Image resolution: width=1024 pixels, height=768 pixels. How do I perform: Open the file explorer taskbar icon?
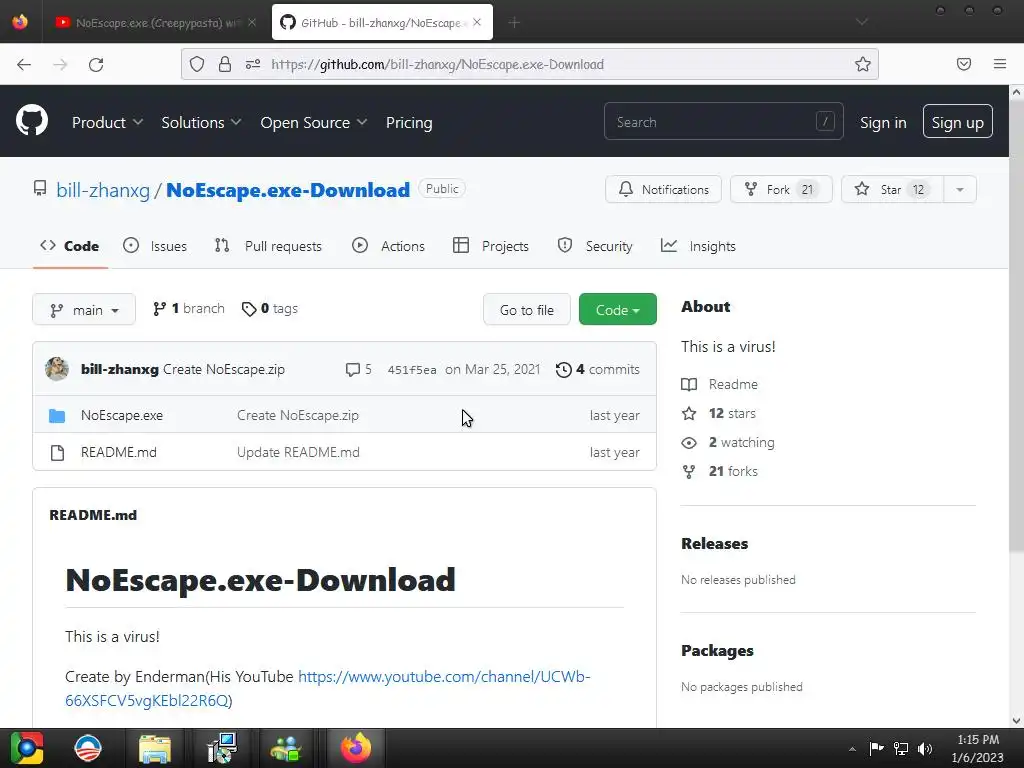[155, 748]
